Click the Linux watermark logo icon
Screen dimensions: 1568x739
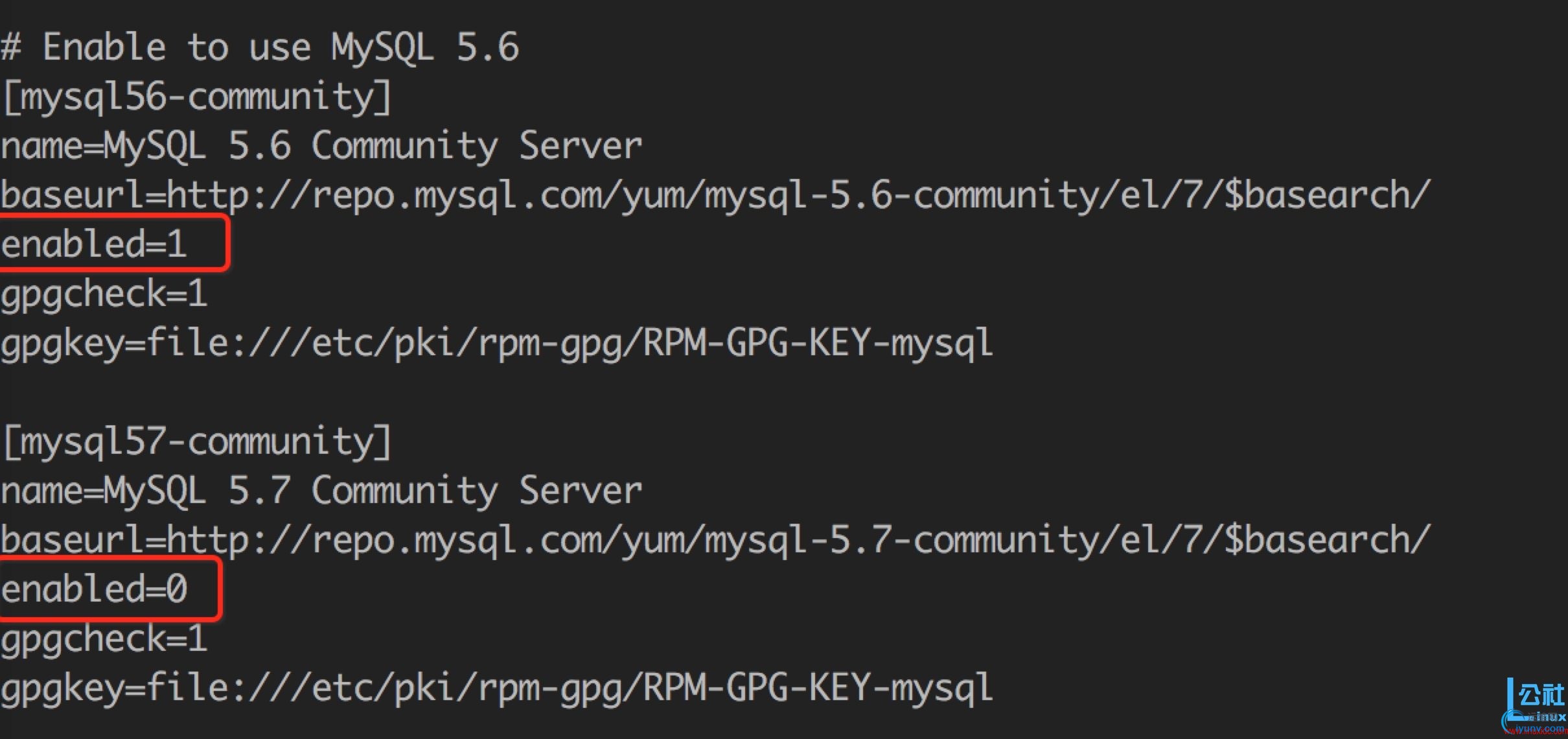coord(1534,704)
